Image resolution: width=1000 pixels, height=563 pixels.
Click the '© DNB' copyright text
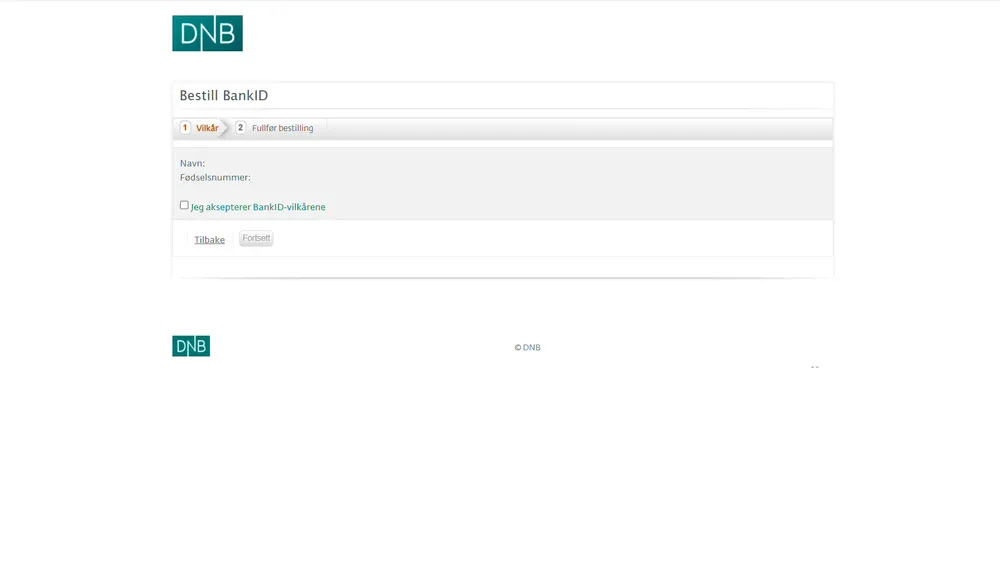click(x=527, y=348)
